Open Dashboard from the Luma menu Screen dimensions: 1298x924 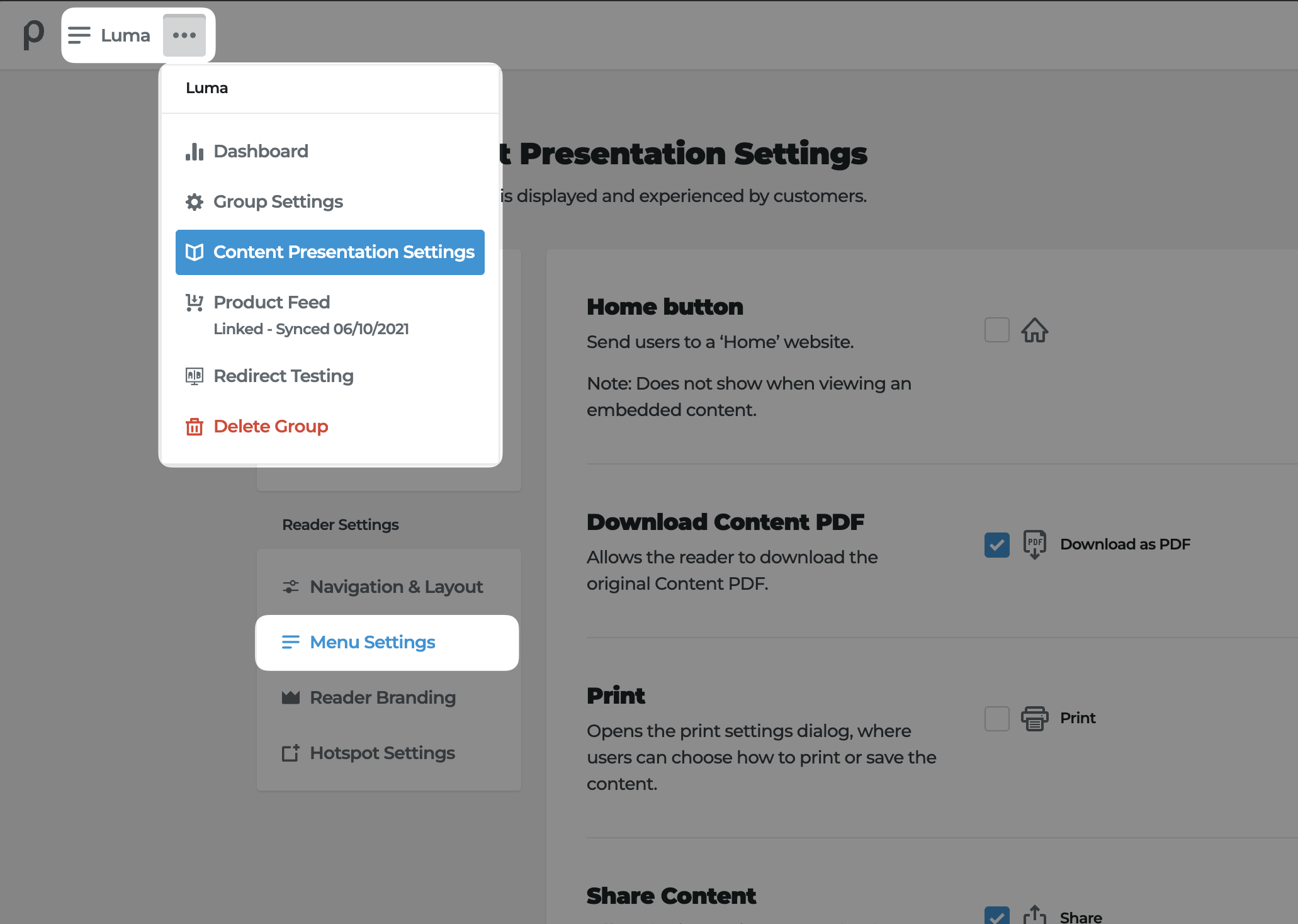[261, 151]
